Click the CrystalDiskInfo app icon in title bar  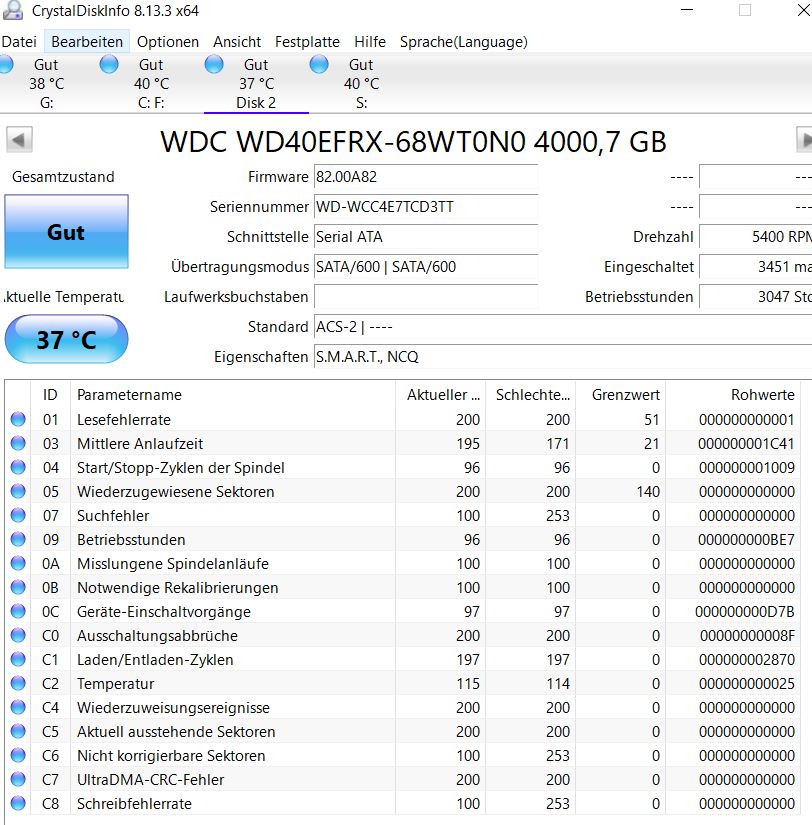tap(13, 10)
